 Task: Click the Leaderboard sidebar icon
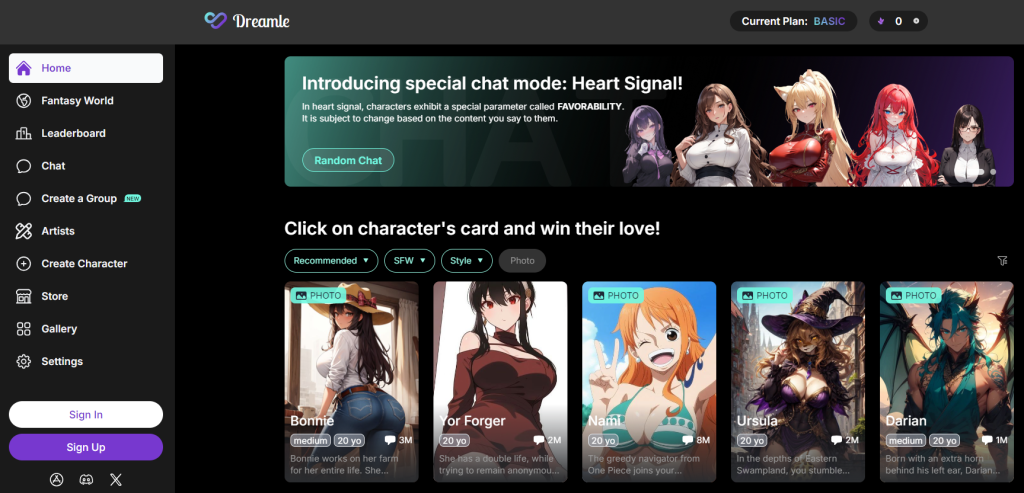tap(24, 133)
